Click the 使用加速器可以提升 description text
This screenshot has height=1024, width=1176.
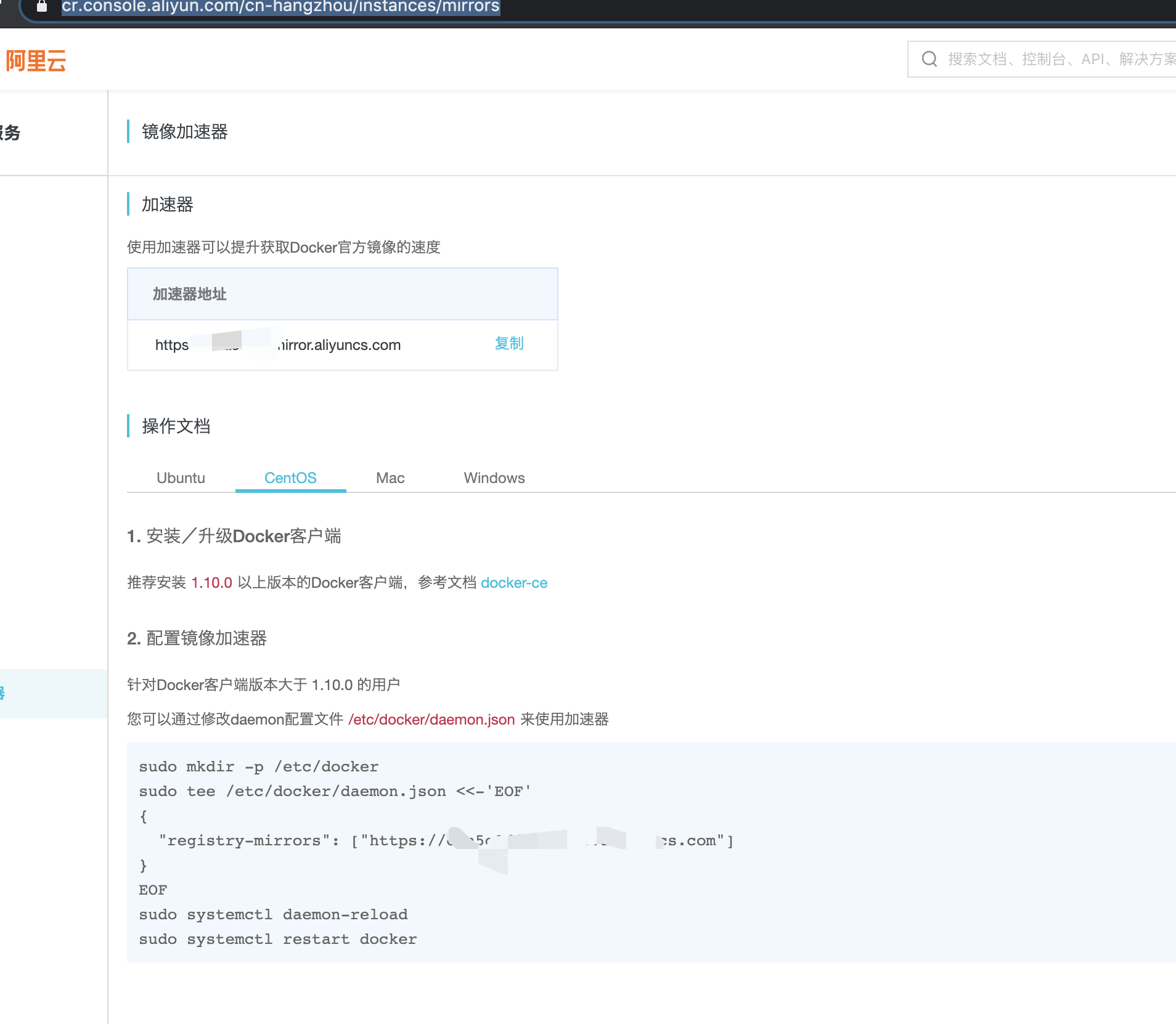point(284,248)
